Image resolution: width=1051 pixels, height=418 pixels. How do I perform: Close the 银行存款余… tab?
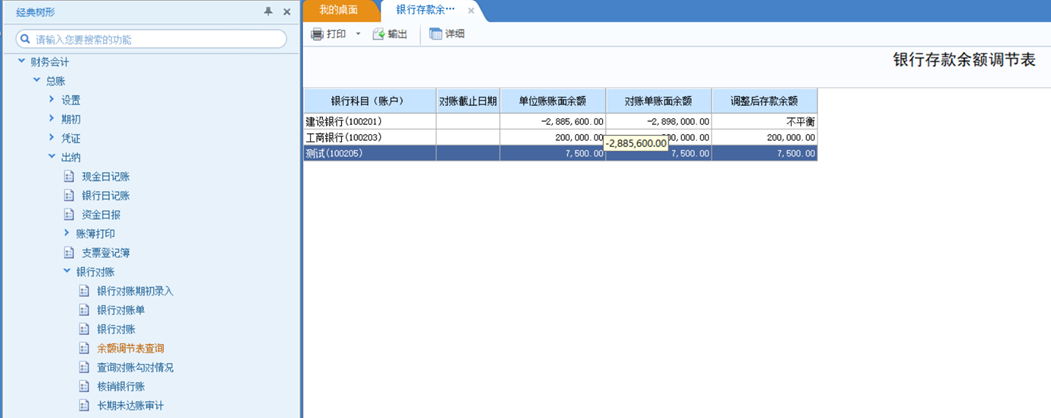coord(471,11)
